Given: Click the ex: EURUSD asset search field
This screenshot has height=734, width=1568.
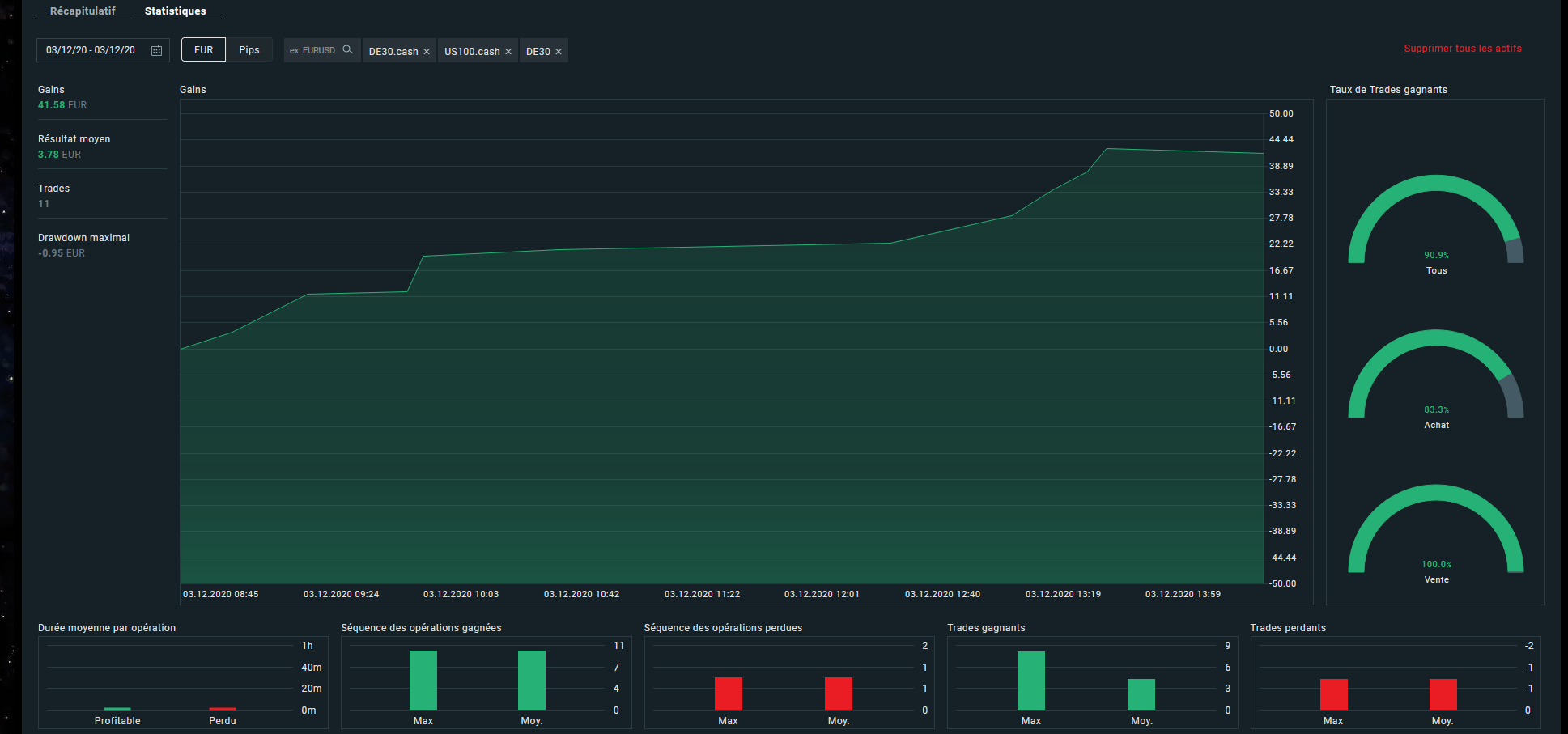Looking at the screenshot, I should (x=312, y=50).
